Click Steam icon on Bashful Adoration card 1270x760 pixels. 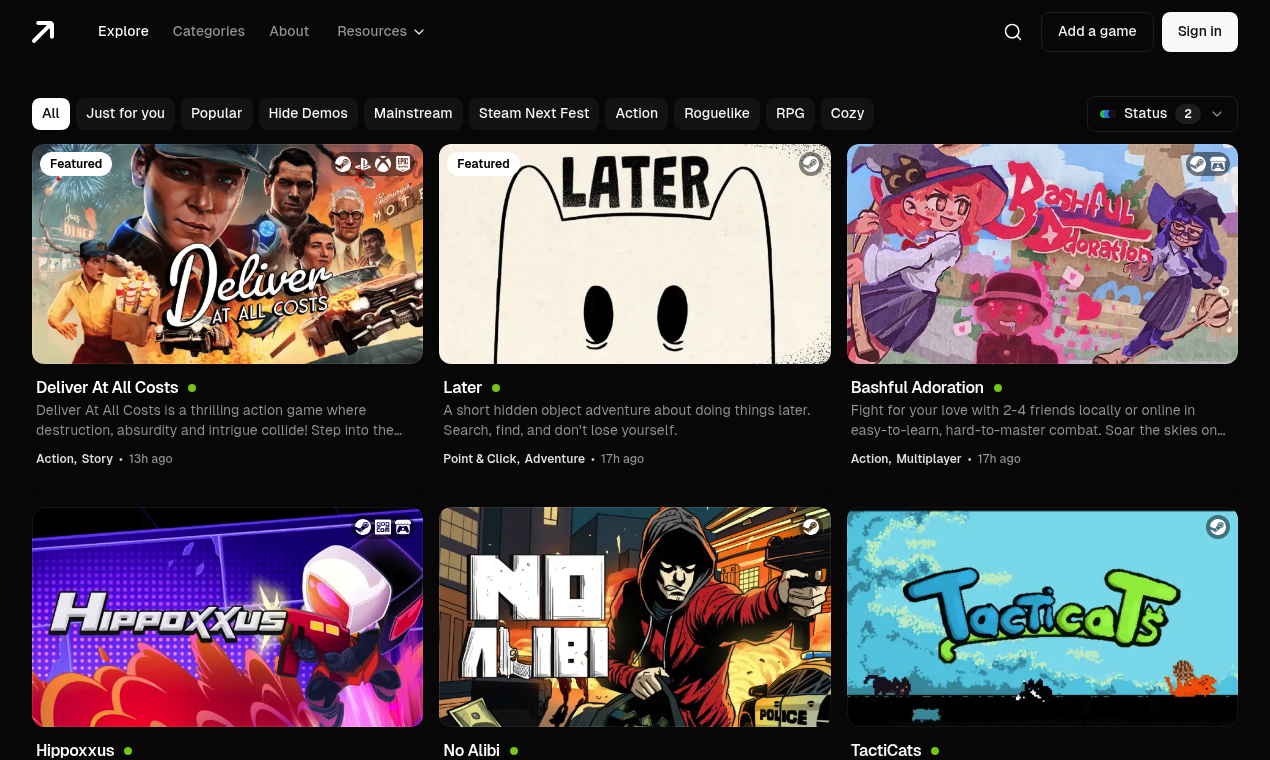(1197, 164)
